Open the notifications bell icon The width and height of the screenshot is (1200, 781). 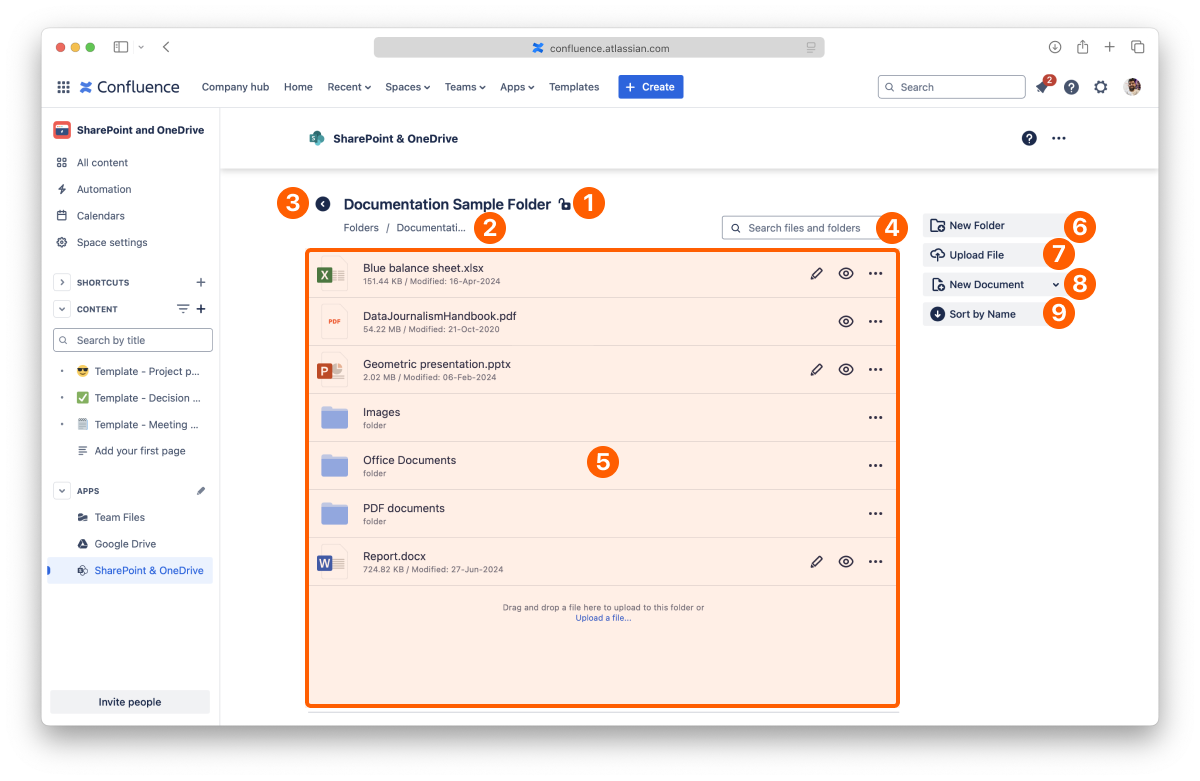[1042, 88]
